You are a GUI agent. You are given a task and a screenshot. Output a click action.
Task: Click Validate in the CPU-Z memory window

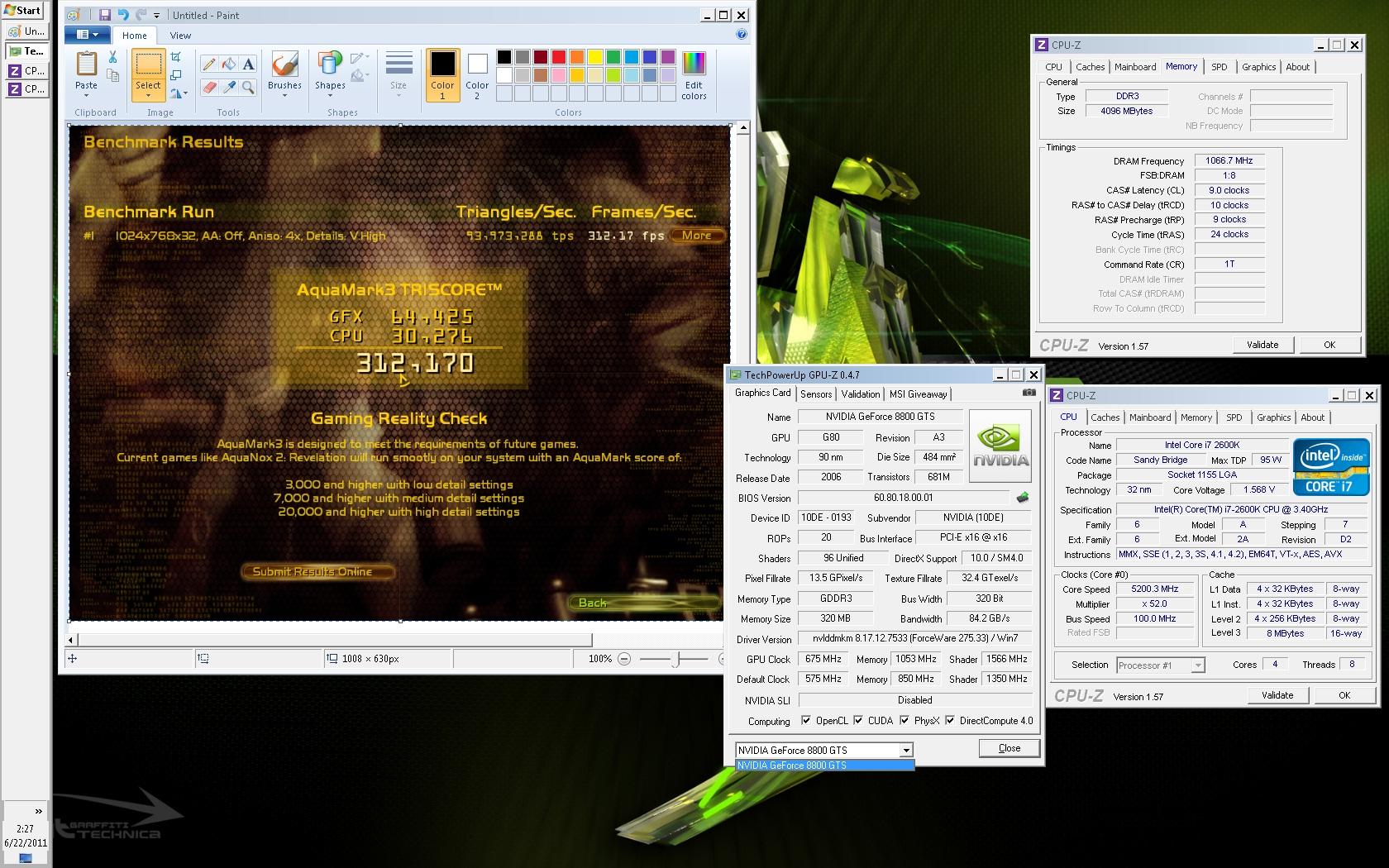pyautogui.click(x=1263, y=345)
